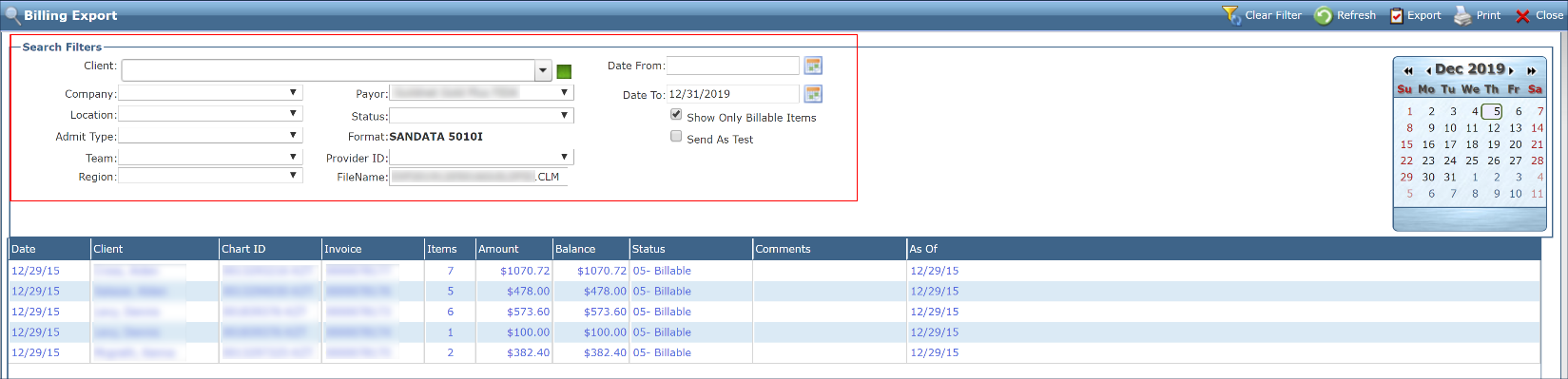Select December 14 in the calendar
The width and height of the screenshot is (1568, 379).
pos(1538,128)
